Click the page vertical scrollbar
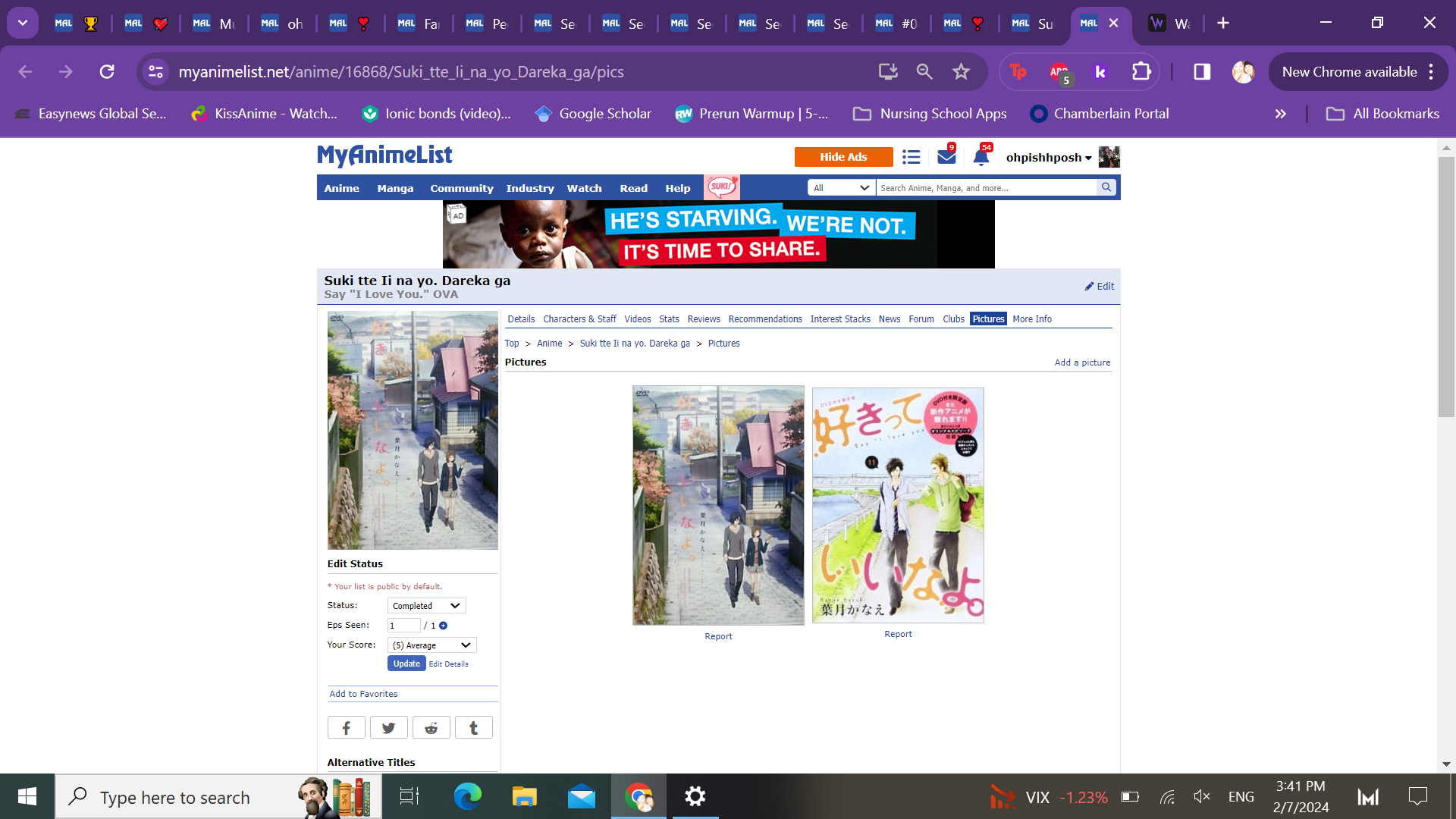Viewport: 1456px width, 819px height. click(x=1445, y=288)
